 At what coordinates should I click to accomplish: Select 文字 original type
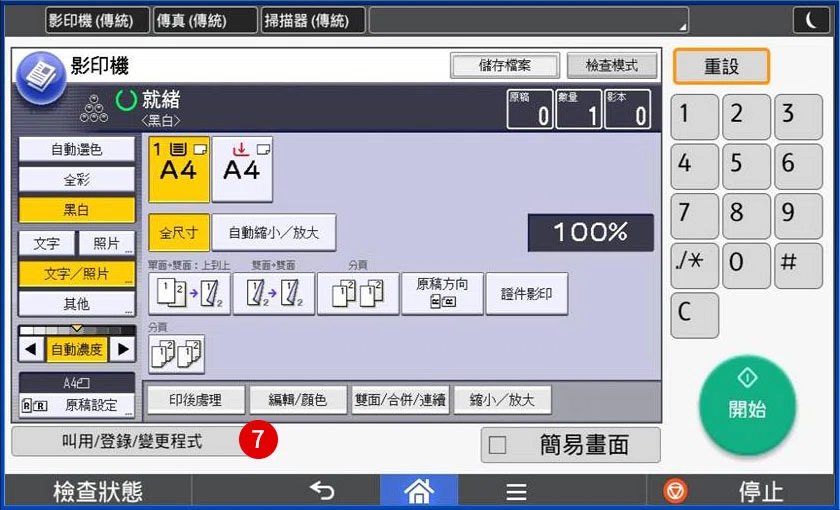47,244
